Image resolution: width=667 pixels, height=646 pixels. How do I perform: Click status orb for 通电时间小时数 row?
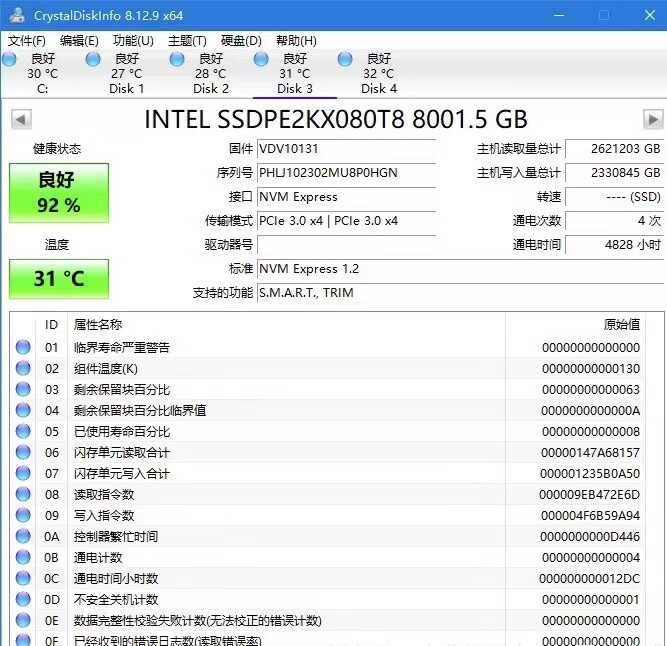click(x=23, y=578)
